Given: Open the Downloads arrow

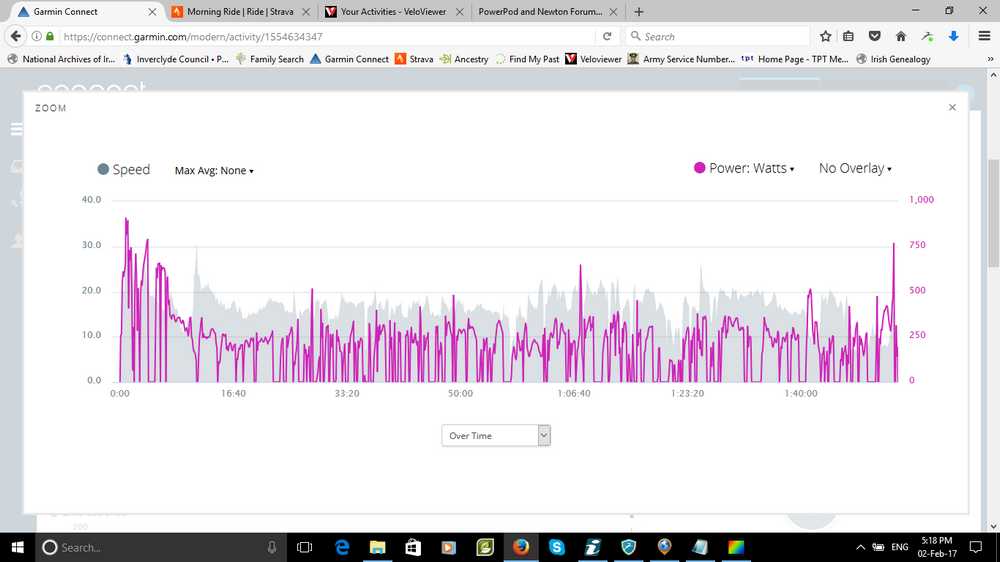Looking at the screenshot, I should click(x=953, y=36).
